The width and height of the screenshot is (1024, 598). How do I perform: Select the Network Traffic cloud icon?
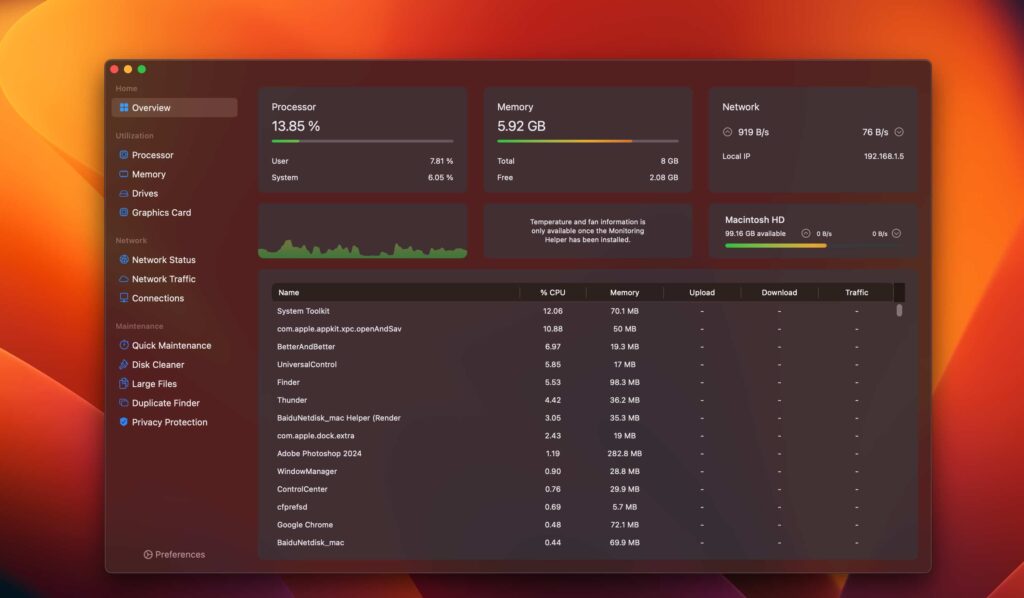[124, 279]
